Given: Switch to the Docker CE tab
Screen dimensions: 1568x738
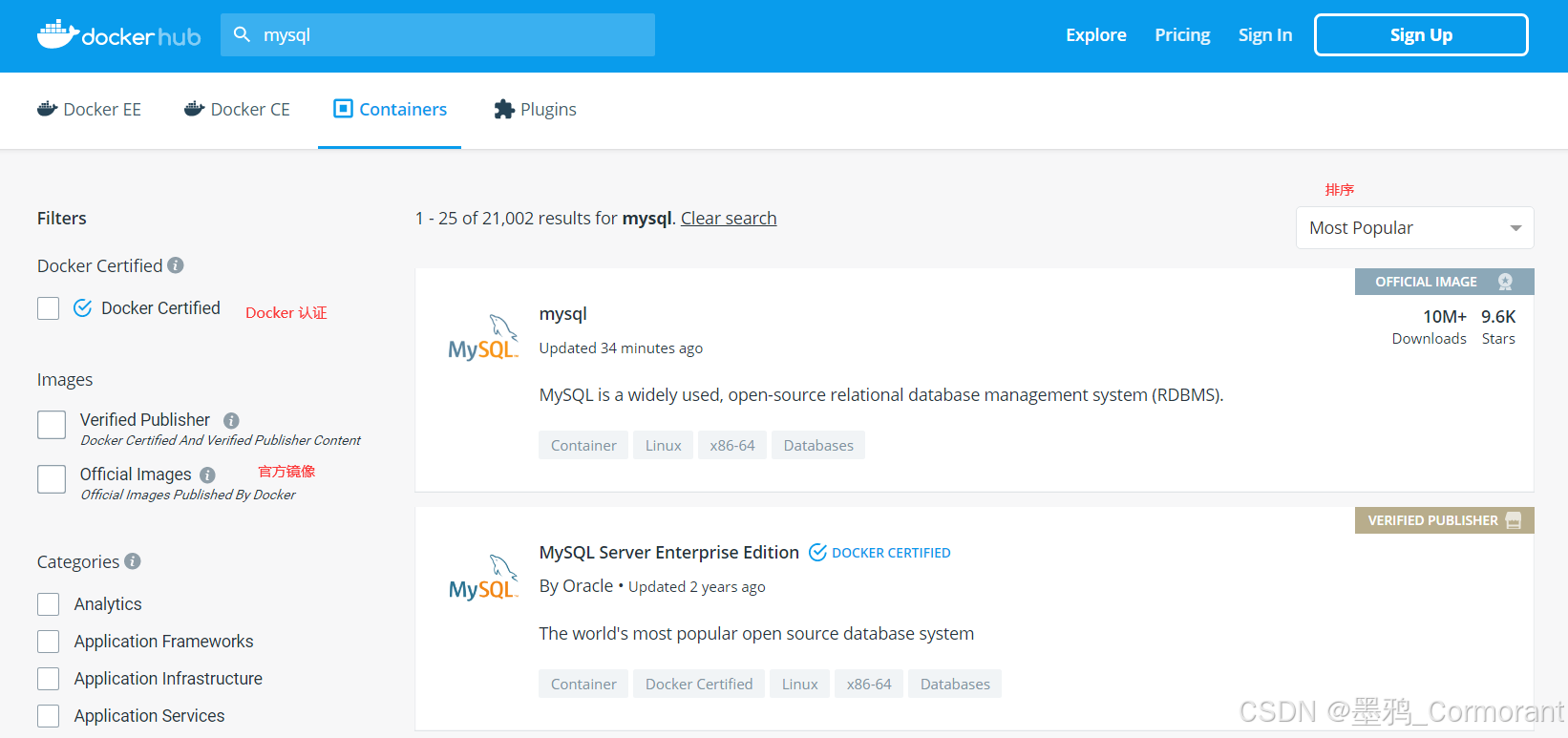Looking at the screenshot, I should click(237, 110).
